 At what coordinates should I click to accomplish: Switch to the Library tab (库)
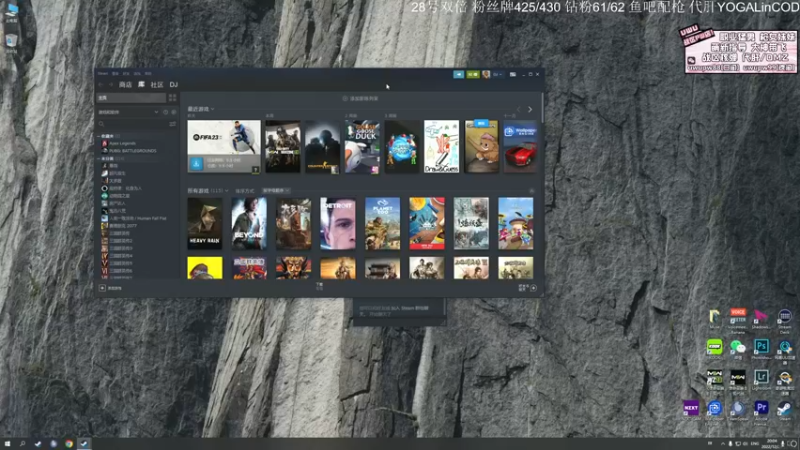(141, 85)
